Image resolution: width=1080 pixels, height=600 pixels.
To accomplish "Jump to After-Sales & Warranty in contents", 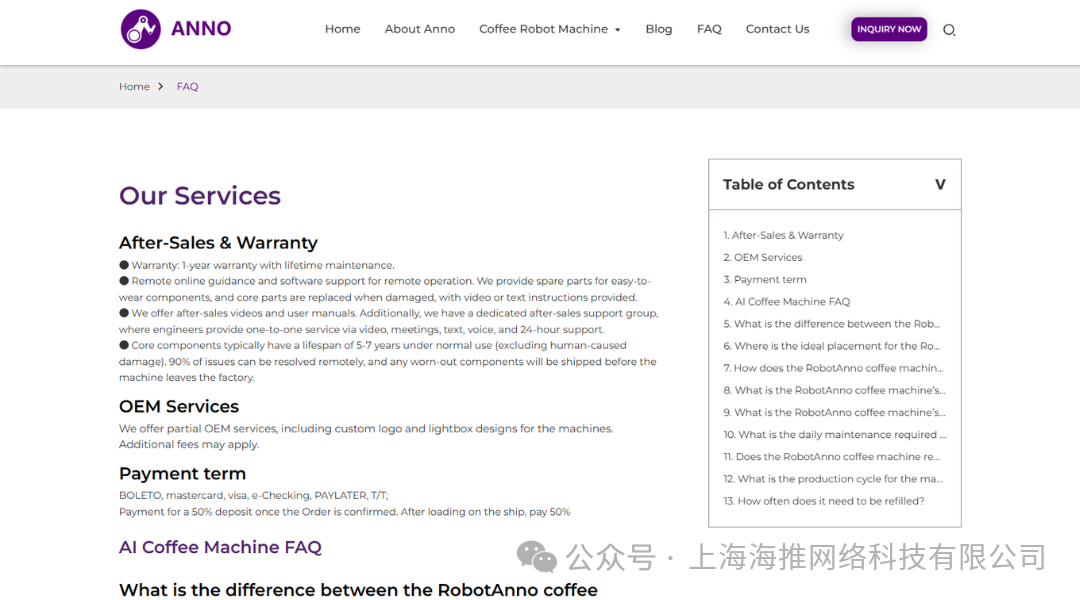I will [783, 236].
